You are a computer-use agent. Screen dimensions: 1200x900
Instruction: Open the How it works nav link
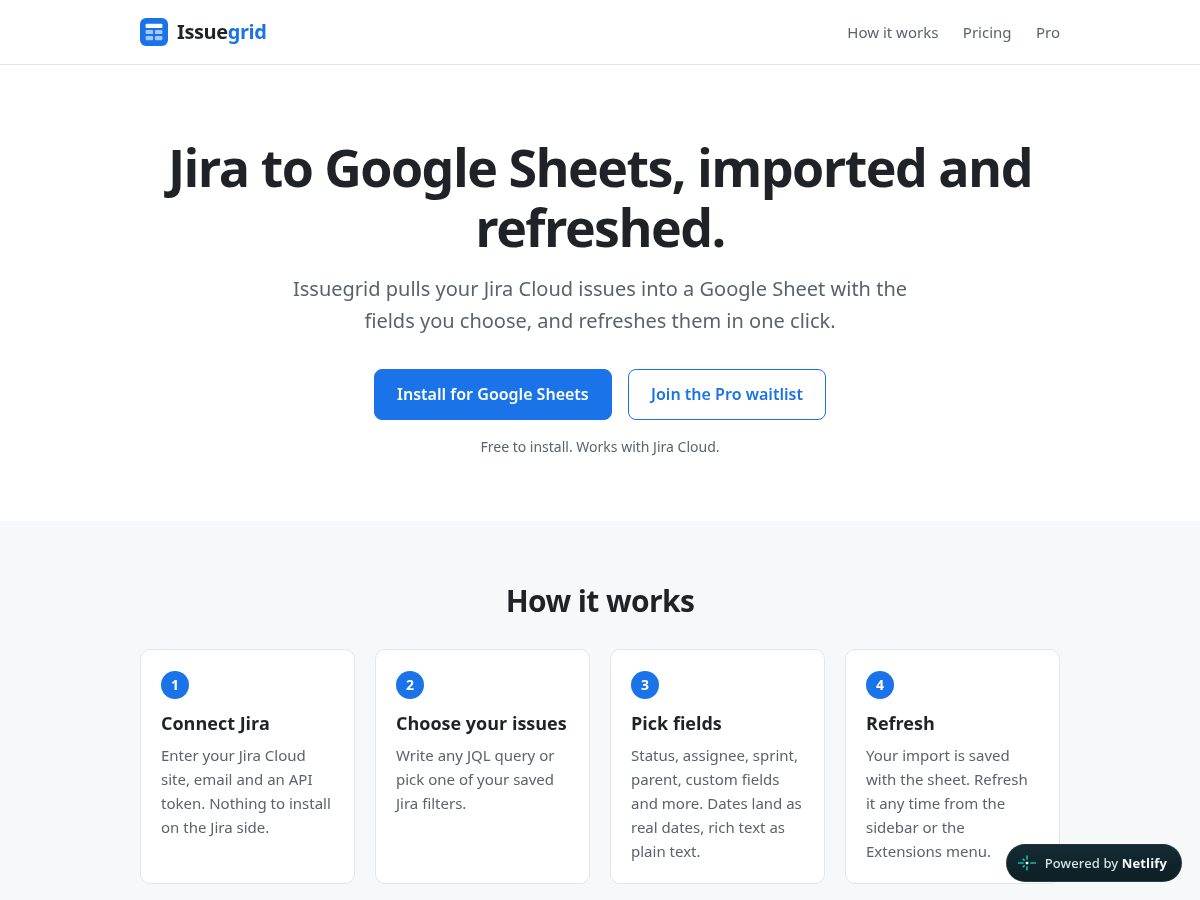click(x=892, y=33)
